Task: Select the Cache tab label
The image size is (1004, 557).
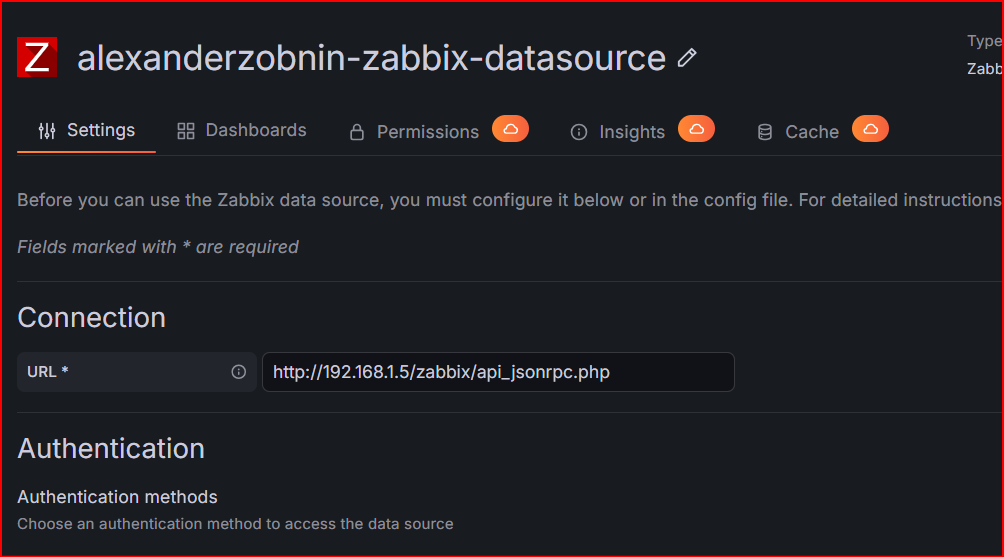Action: [x=812, y=132]
